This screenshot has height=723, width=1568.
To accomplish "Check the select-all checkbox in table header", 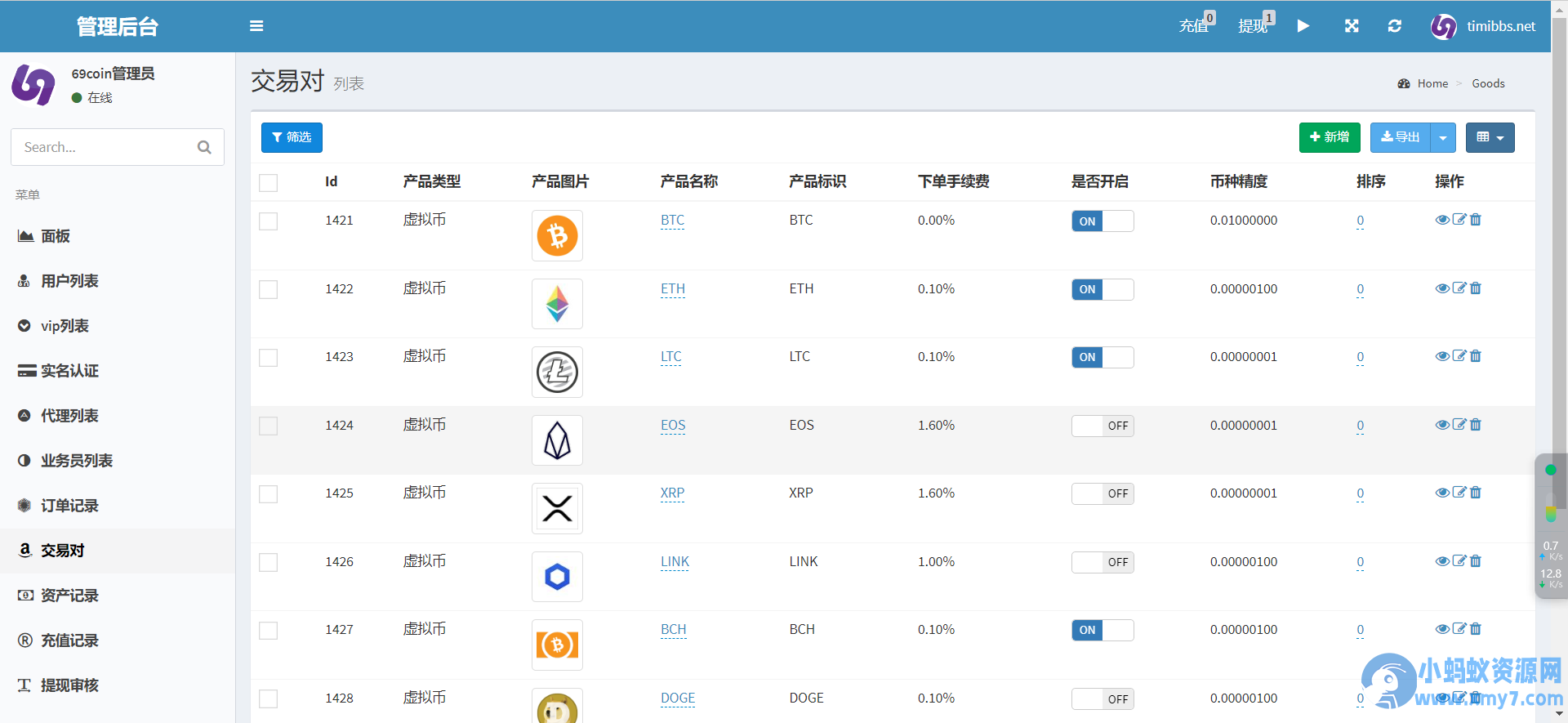I will pyautogui.click(x=268, y=183).
